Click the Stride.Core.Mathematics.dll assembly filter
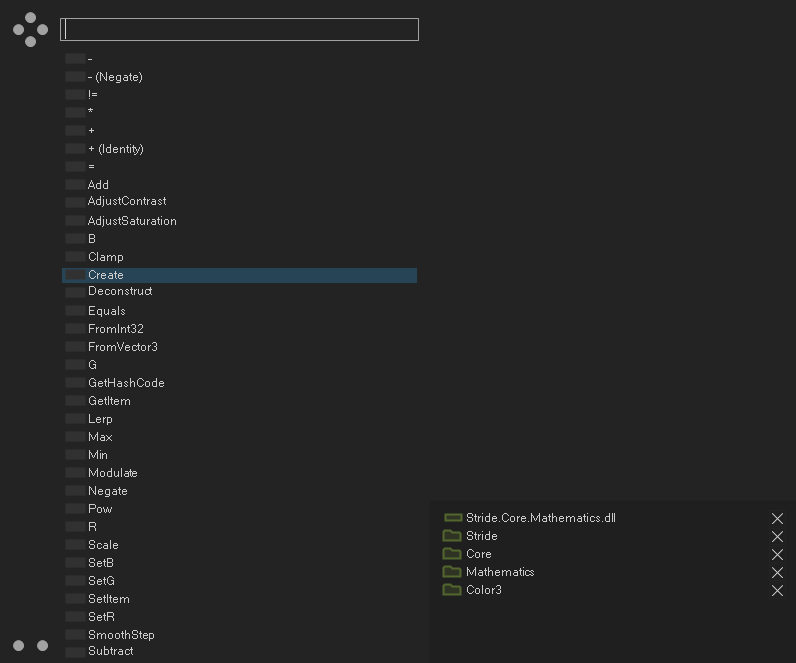 [x=541, y=518]
